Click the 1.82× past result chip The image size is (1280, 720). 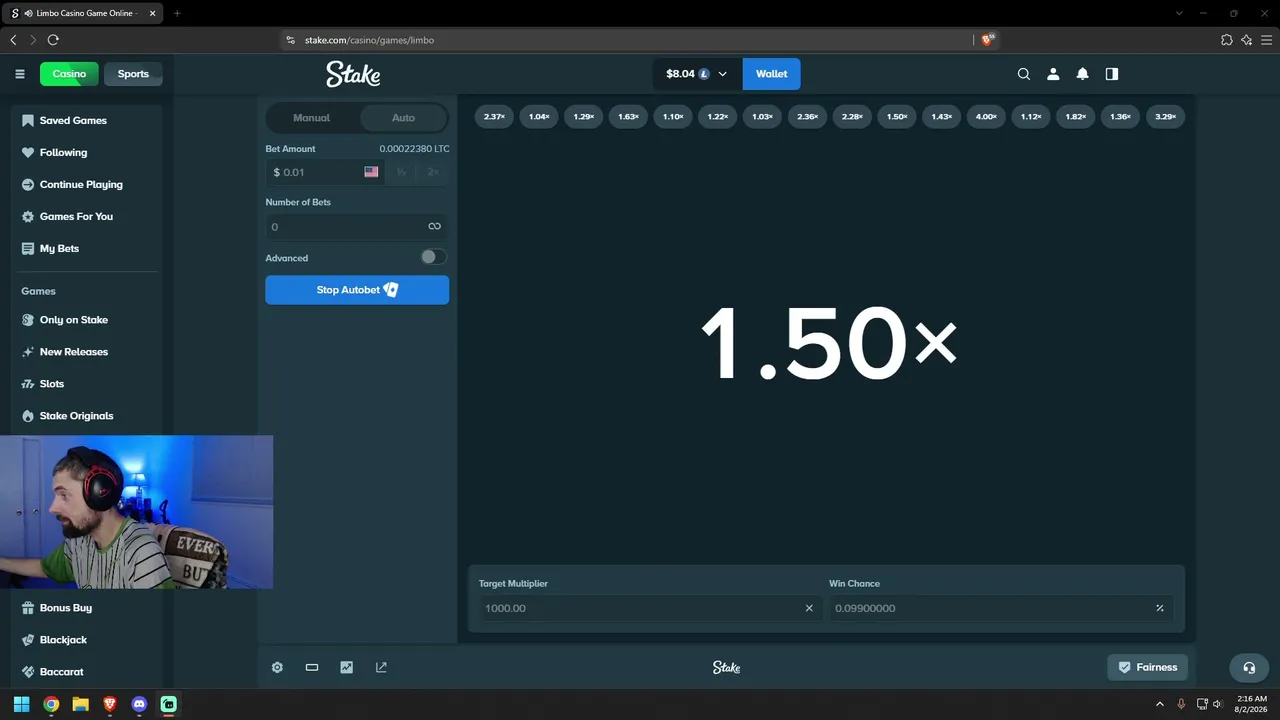[x=1076, y=117]
